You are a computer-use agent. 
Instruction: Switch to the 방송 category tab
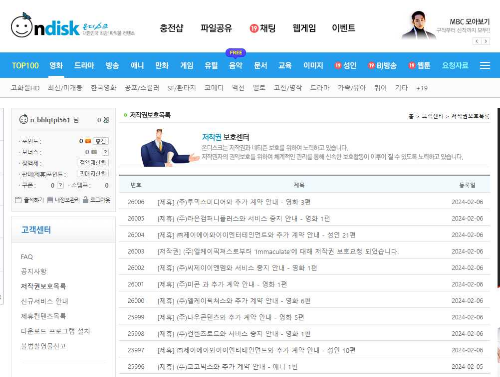112,65
